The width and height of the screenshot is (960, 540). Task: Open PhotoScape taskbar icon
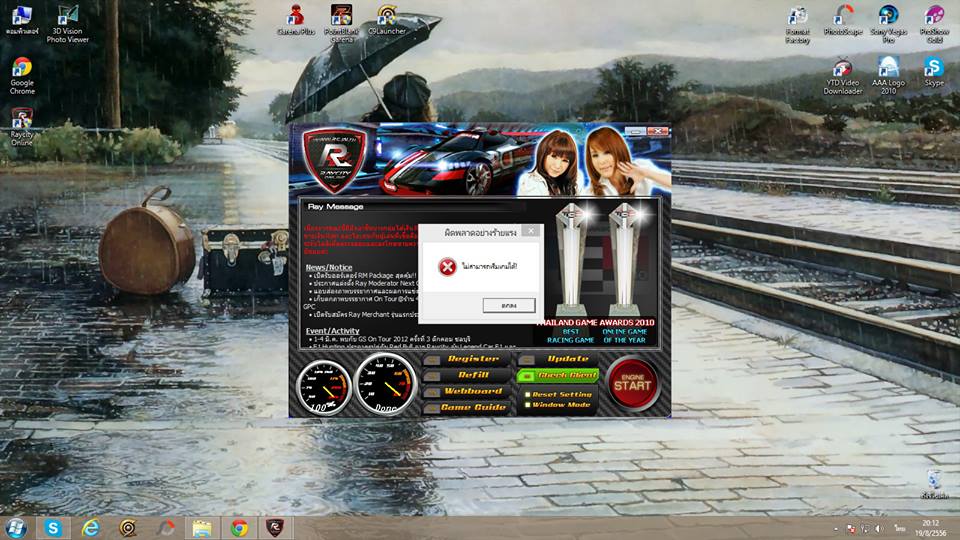[165, 528]
